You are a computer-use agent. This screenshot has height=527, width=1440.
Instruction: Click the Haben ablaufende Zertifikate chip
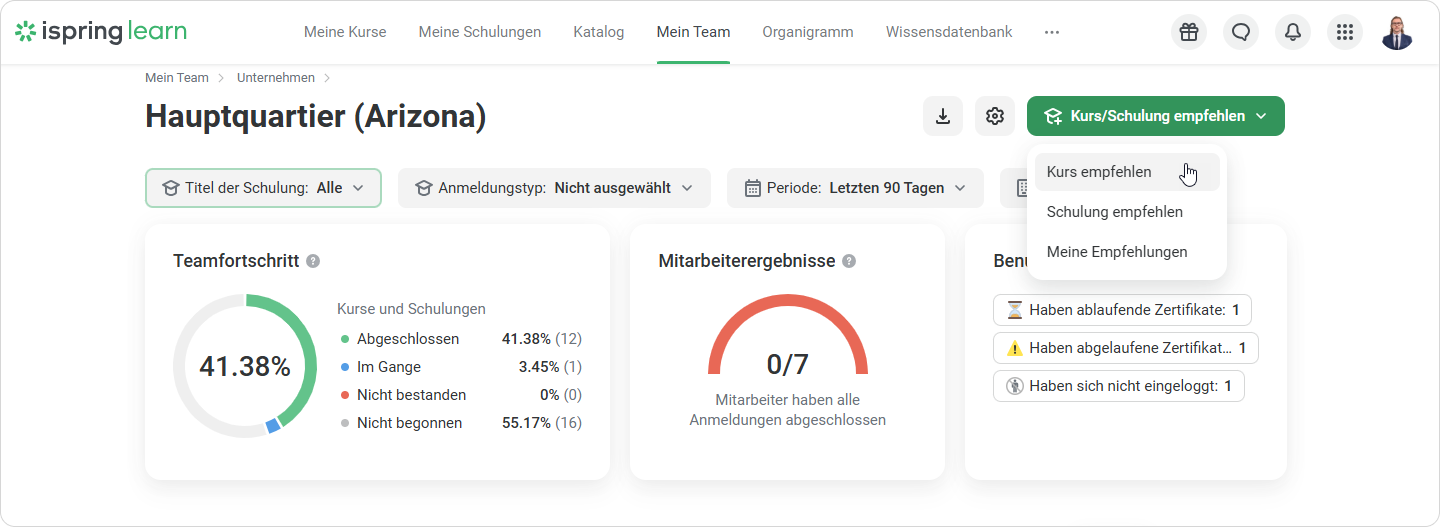(x=1122, y=310)
